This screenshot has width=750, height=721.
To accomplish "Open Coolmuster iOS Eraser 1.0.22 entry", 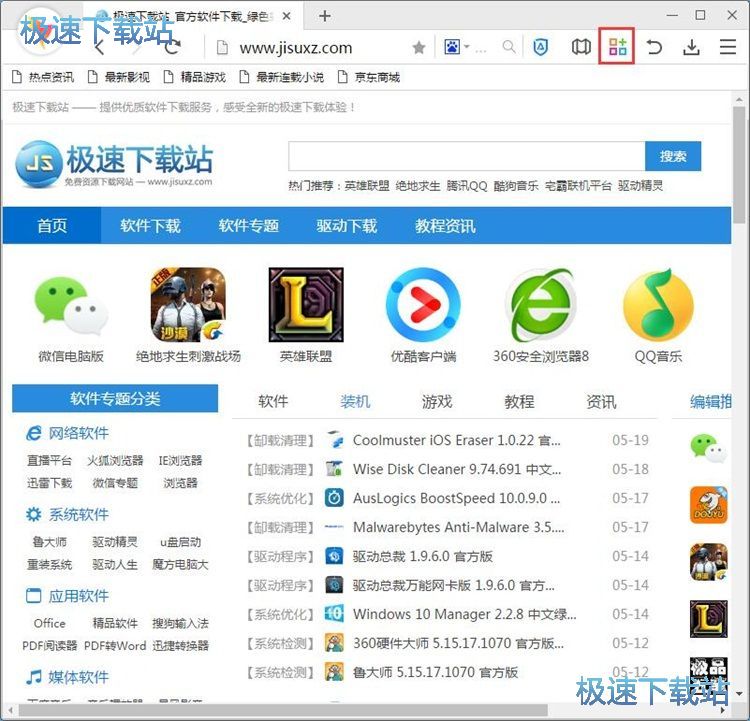I will point(456,440).
